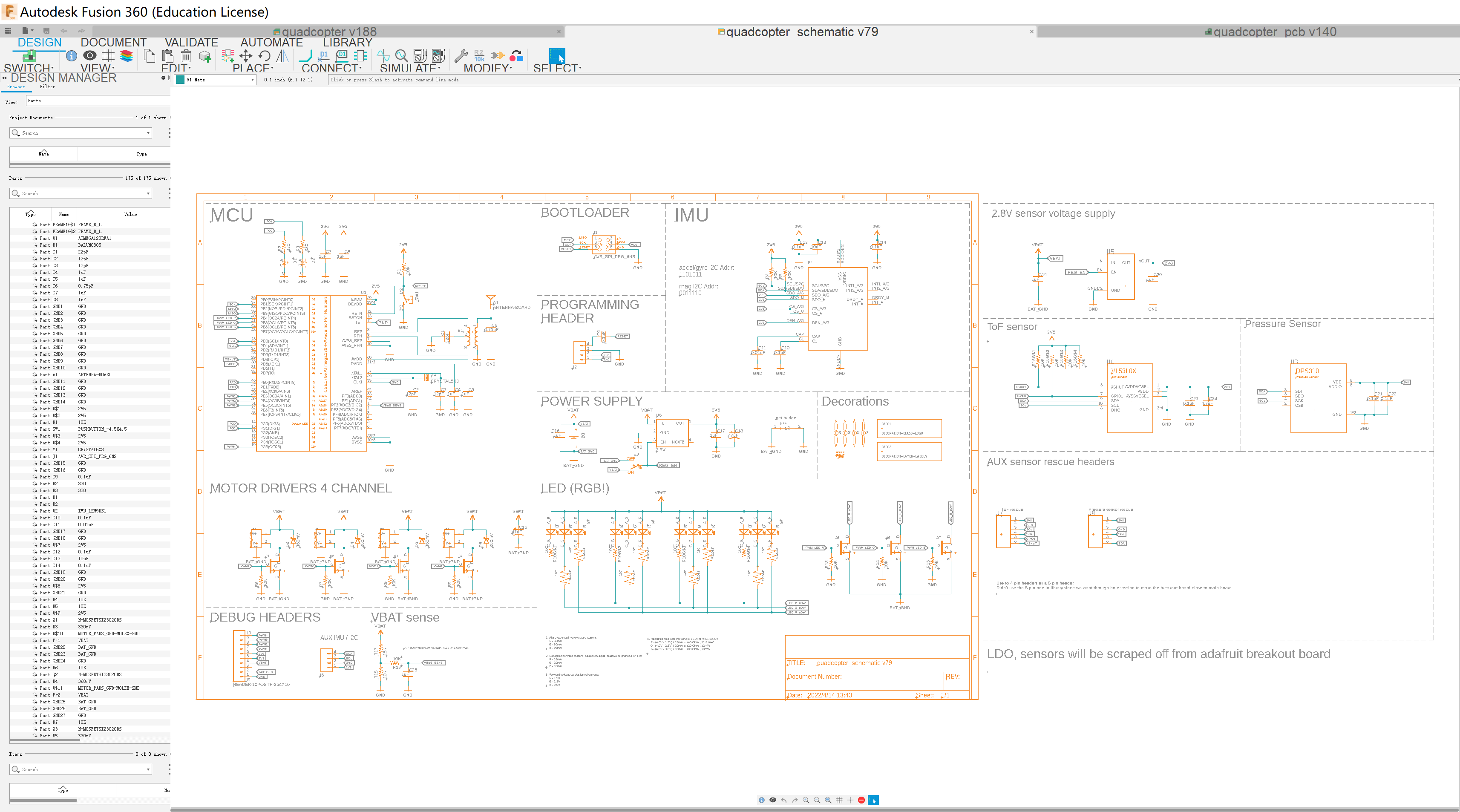This screenshot has height=812, width=1460.
Task: Click the Switch to PCB board icon
Action: pos(29,55)
